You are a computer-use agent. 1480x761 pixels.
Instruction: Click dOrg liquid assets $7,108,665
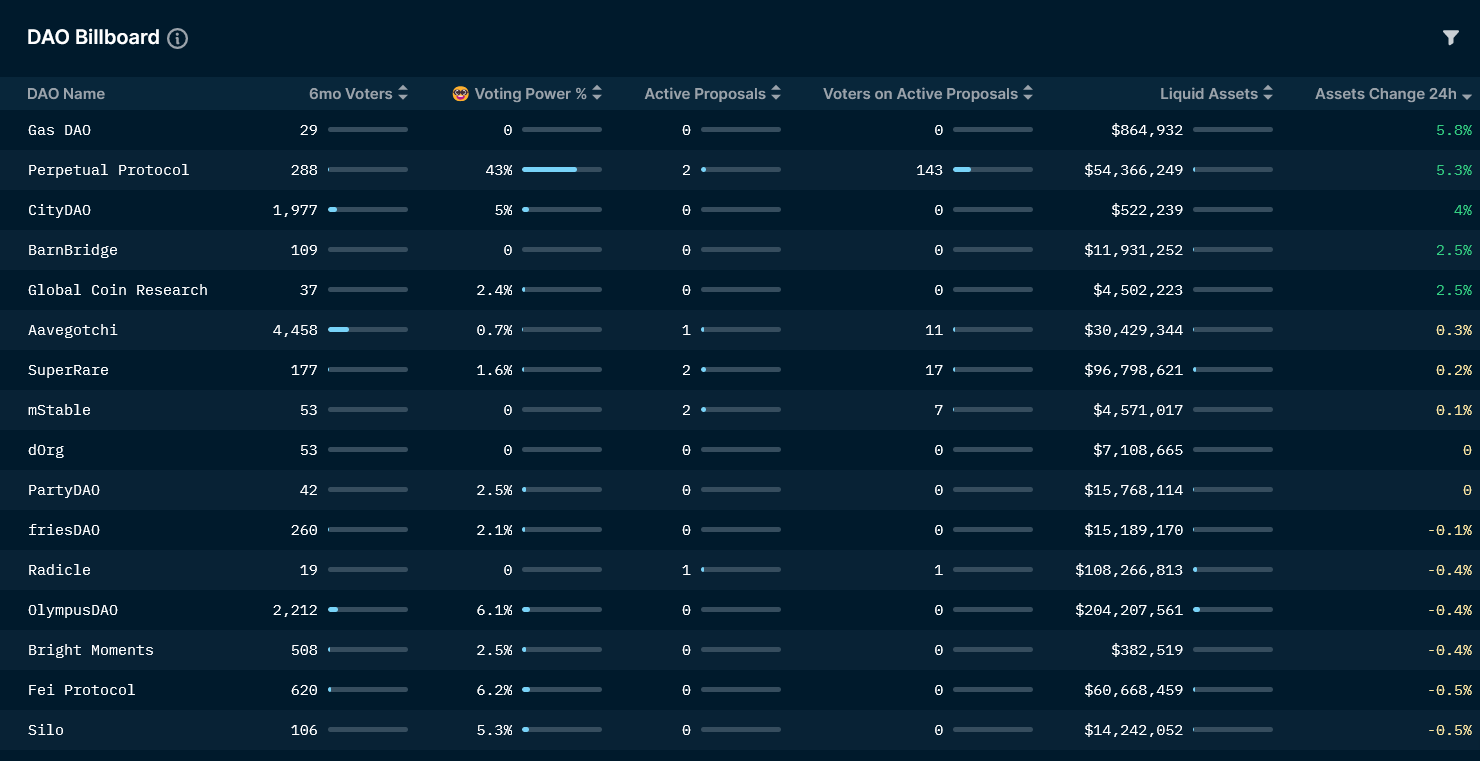pos(1138,450)
